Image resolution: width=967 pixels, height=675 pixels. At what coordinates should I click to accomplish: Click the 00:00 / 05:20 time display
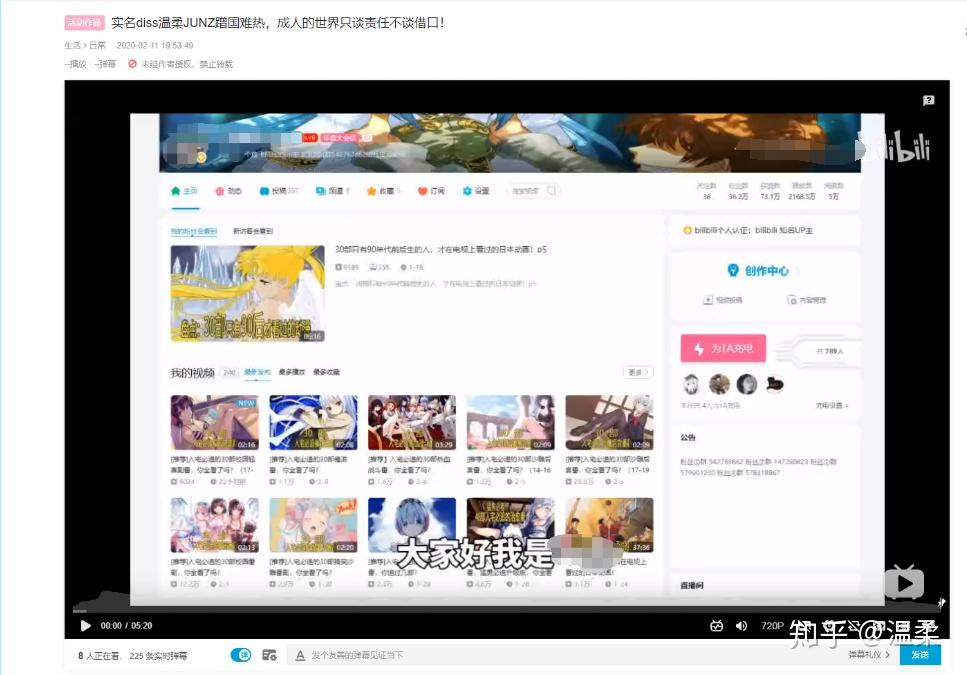(x=126, y=626)
